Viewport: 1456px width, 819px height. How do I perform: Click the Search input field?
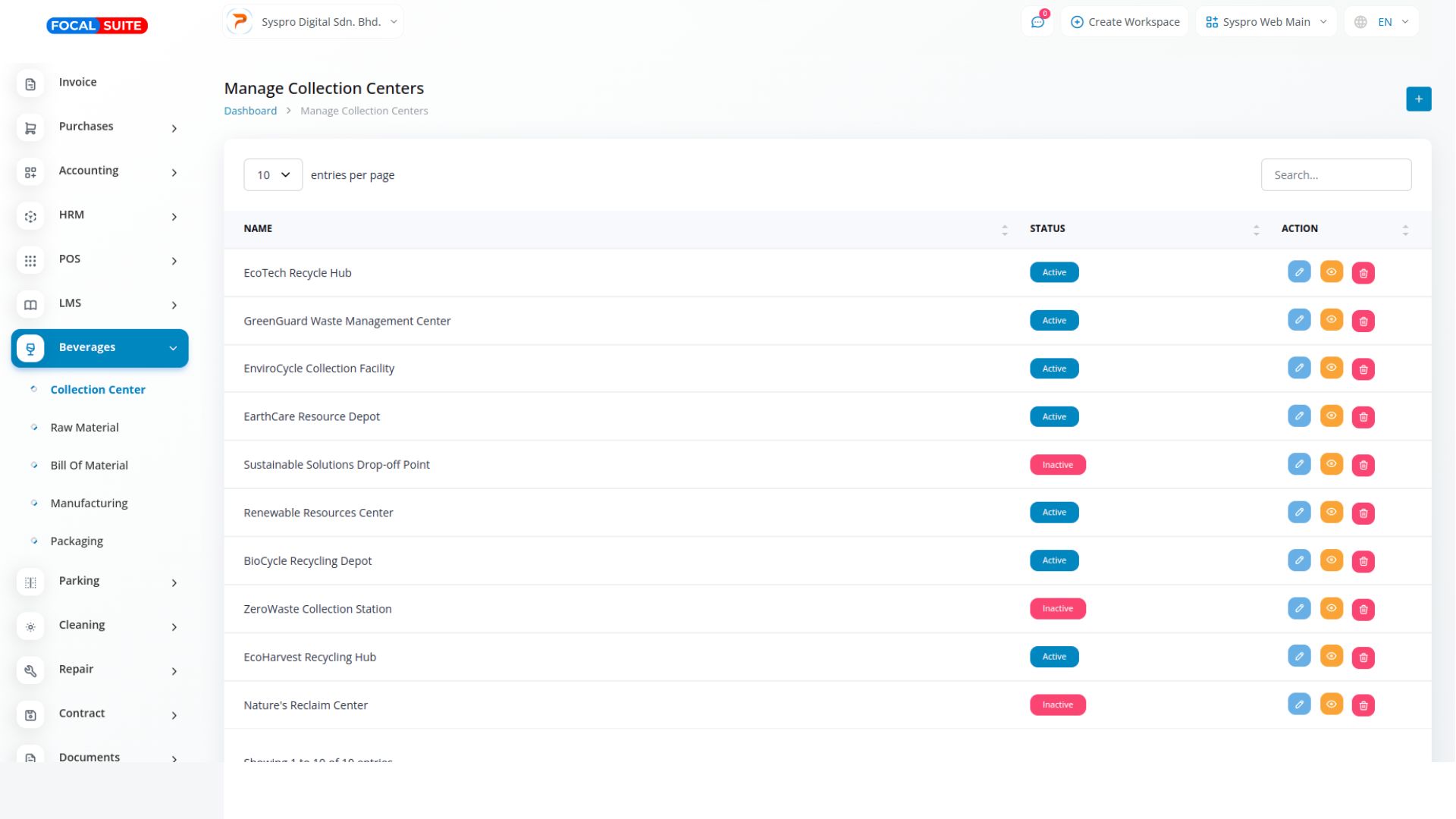click(x=1335, y=175)
